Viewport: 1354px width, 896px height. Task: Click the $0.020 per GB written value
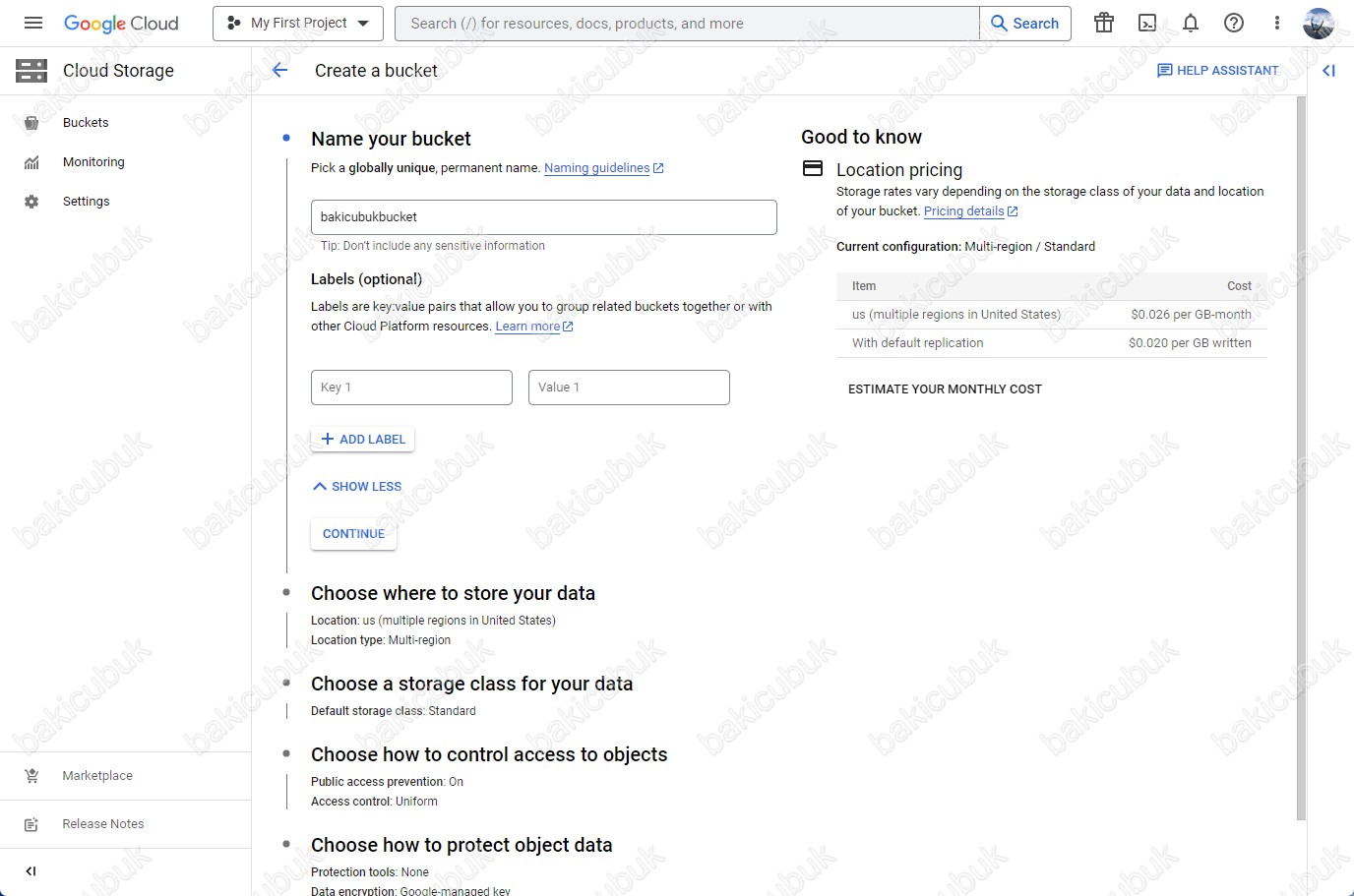click(x=1190, y=343)
